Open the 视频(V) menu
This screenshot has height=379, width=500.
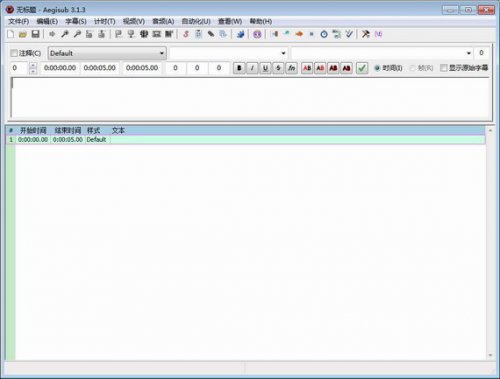(x=134, y=22)
